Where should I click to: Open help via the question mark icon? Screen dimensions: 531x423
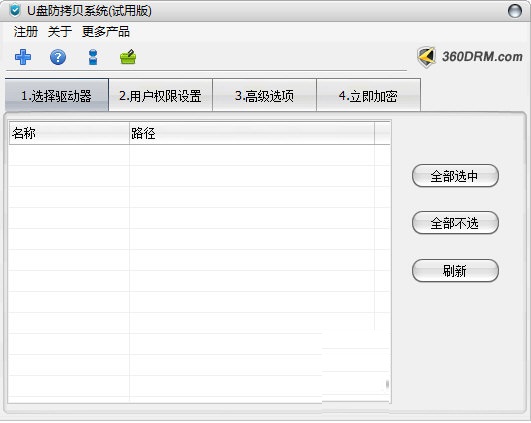(58, 57)
